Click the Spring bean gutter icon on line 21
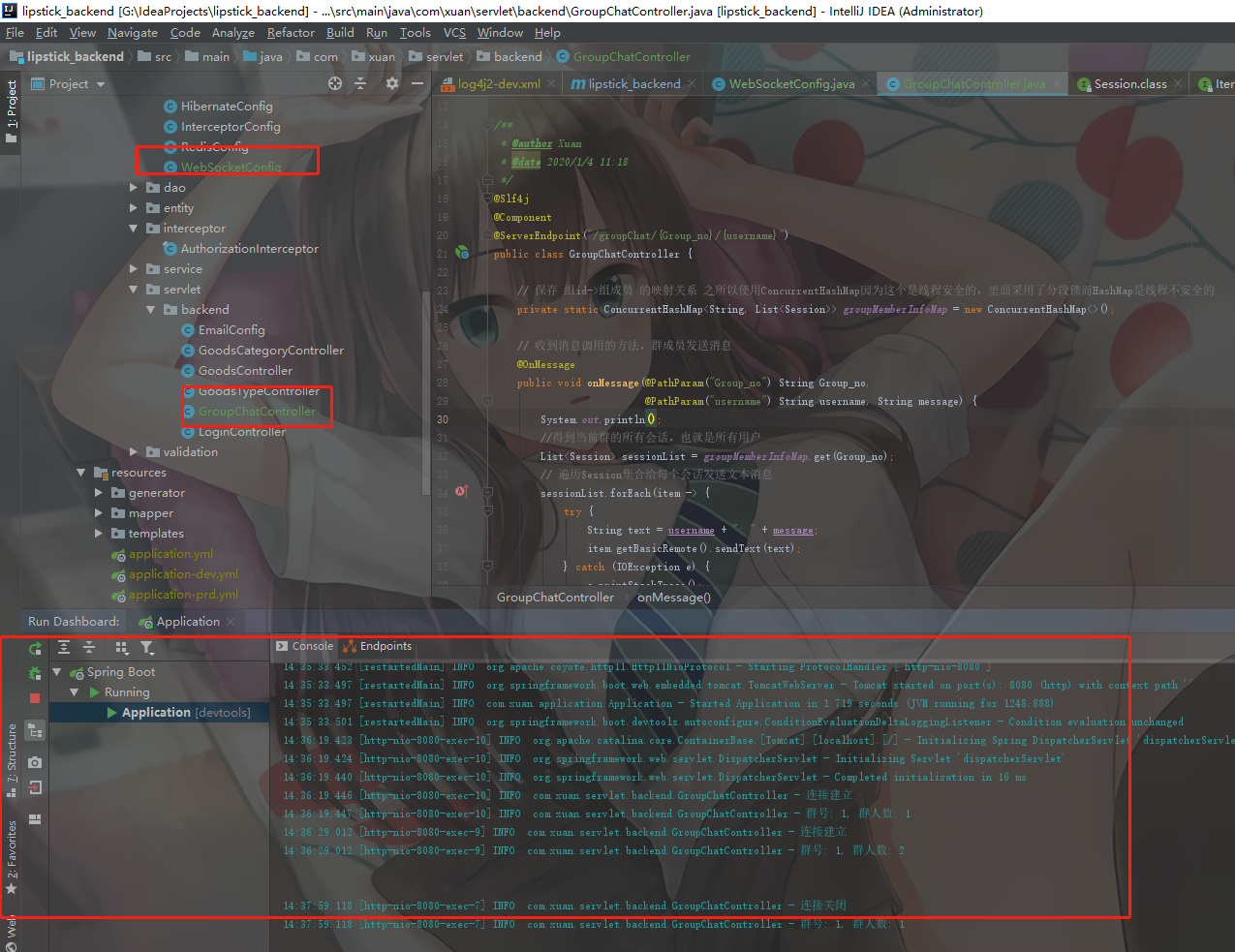This screenshot has width=1235, height=952. pyautogui.click(x=462, y=253)
